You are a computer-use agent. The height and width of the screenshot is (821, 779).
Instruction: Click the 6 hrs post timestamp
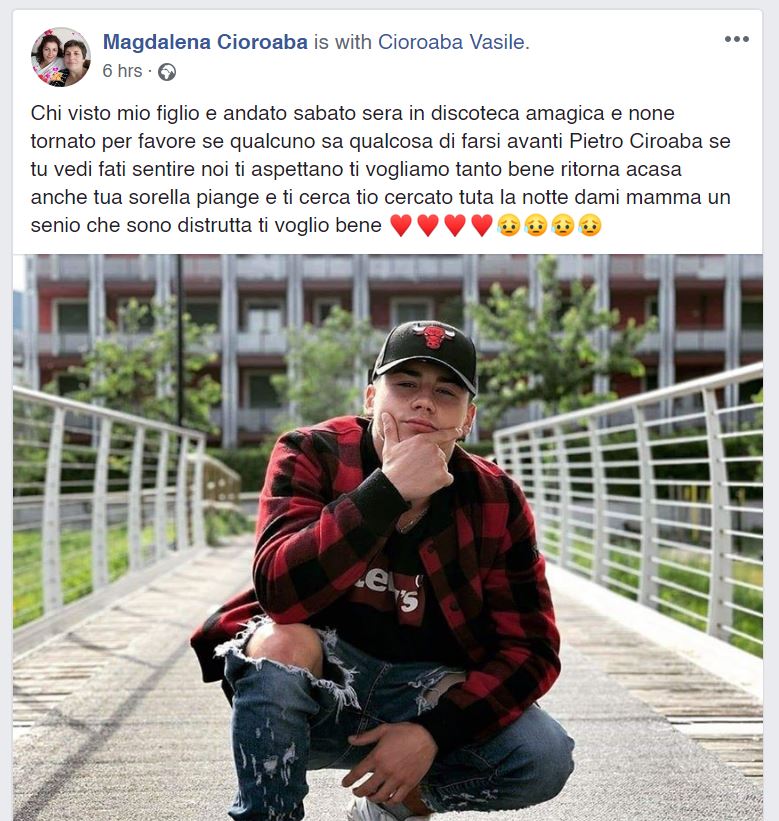(123, 71)
